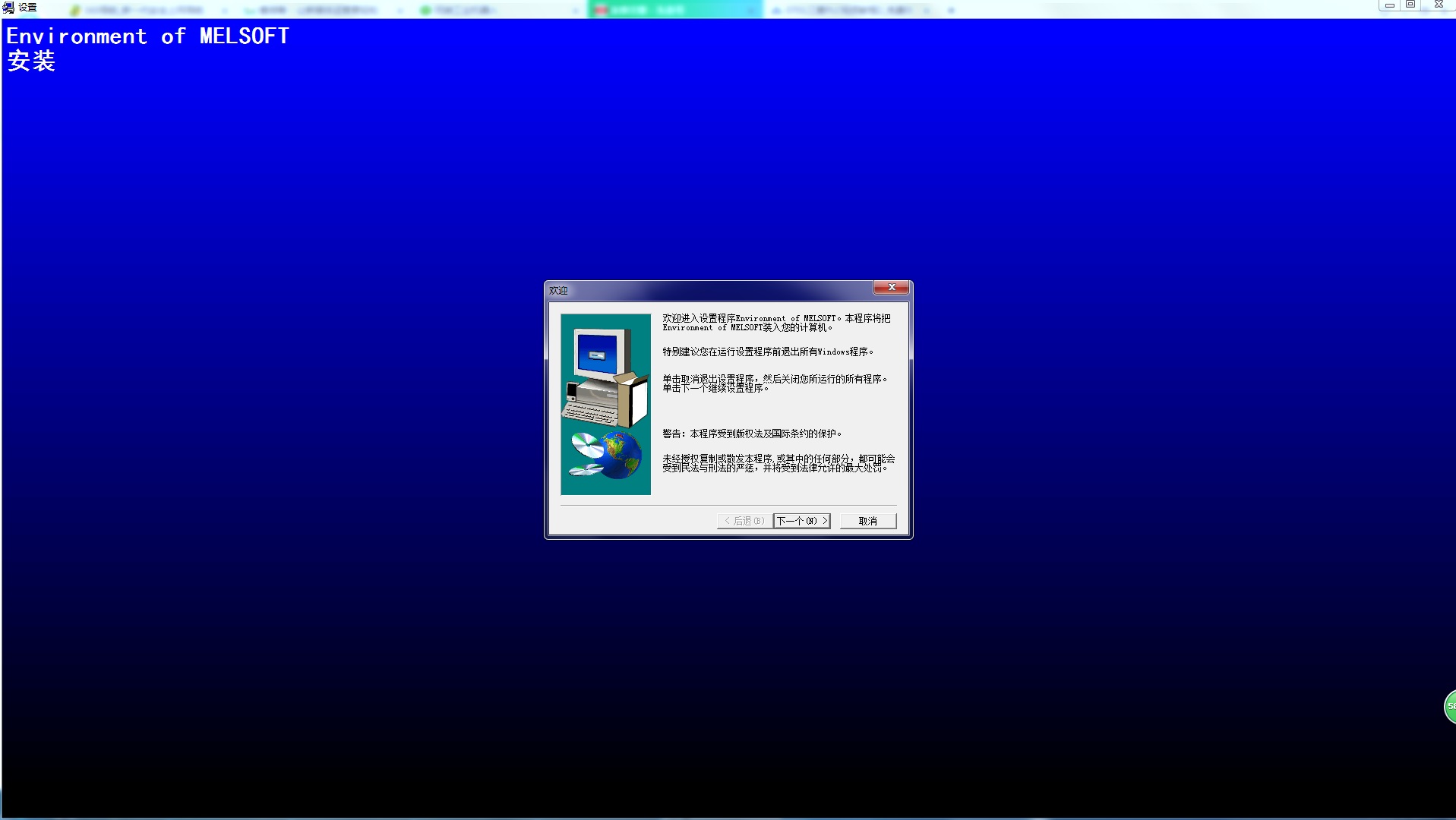Click the greyed-out 后退 (B) button
The width and height of the screenshot is (1456, 820).
pos(744,521)
